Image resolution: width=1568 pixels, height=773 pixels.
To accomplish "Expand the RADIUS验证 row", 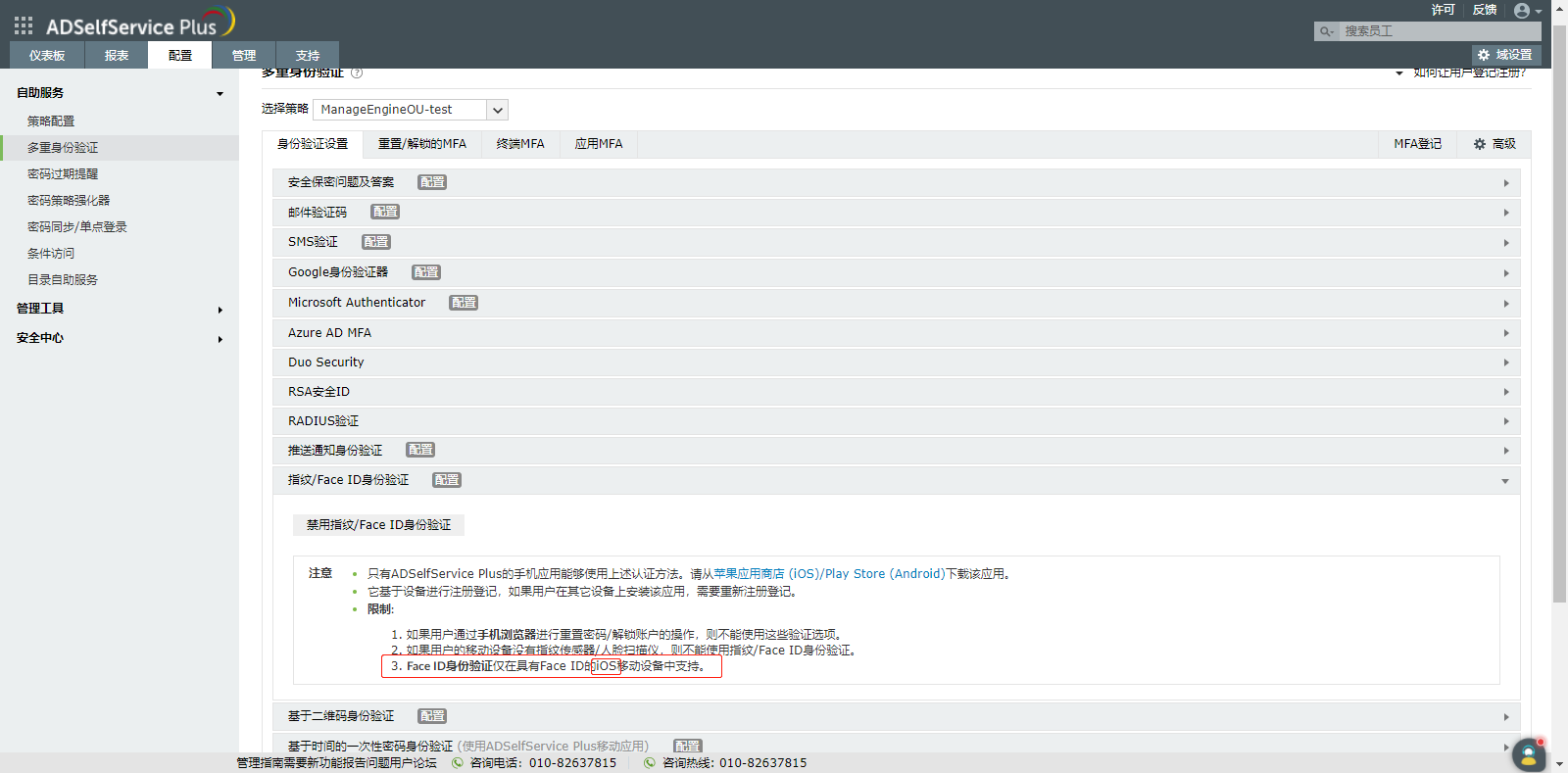I will (x=896, y=421).
